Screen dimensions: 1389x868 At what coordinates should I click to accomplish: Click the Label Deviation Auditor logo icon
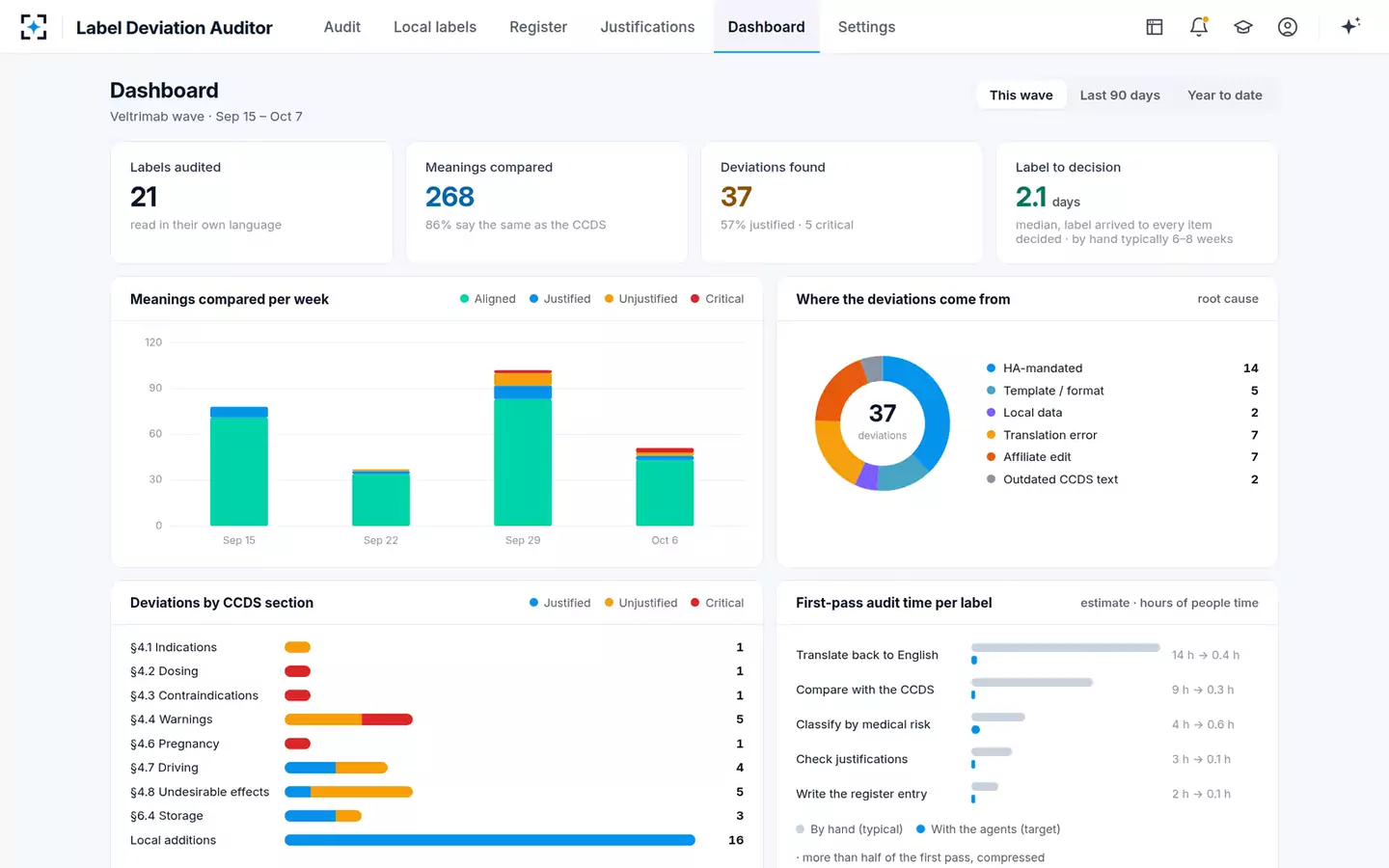[34, 27]
